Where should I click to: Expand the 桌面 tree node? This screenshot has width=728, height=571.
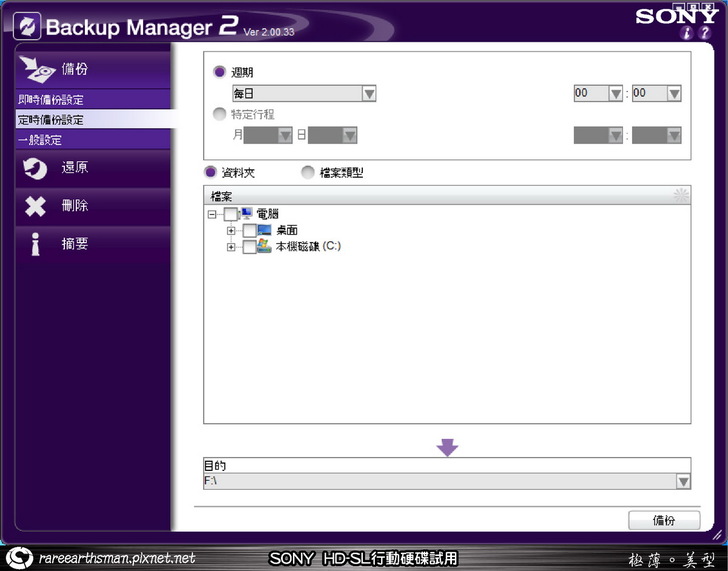pyautogui.click(x=232, y=231)
